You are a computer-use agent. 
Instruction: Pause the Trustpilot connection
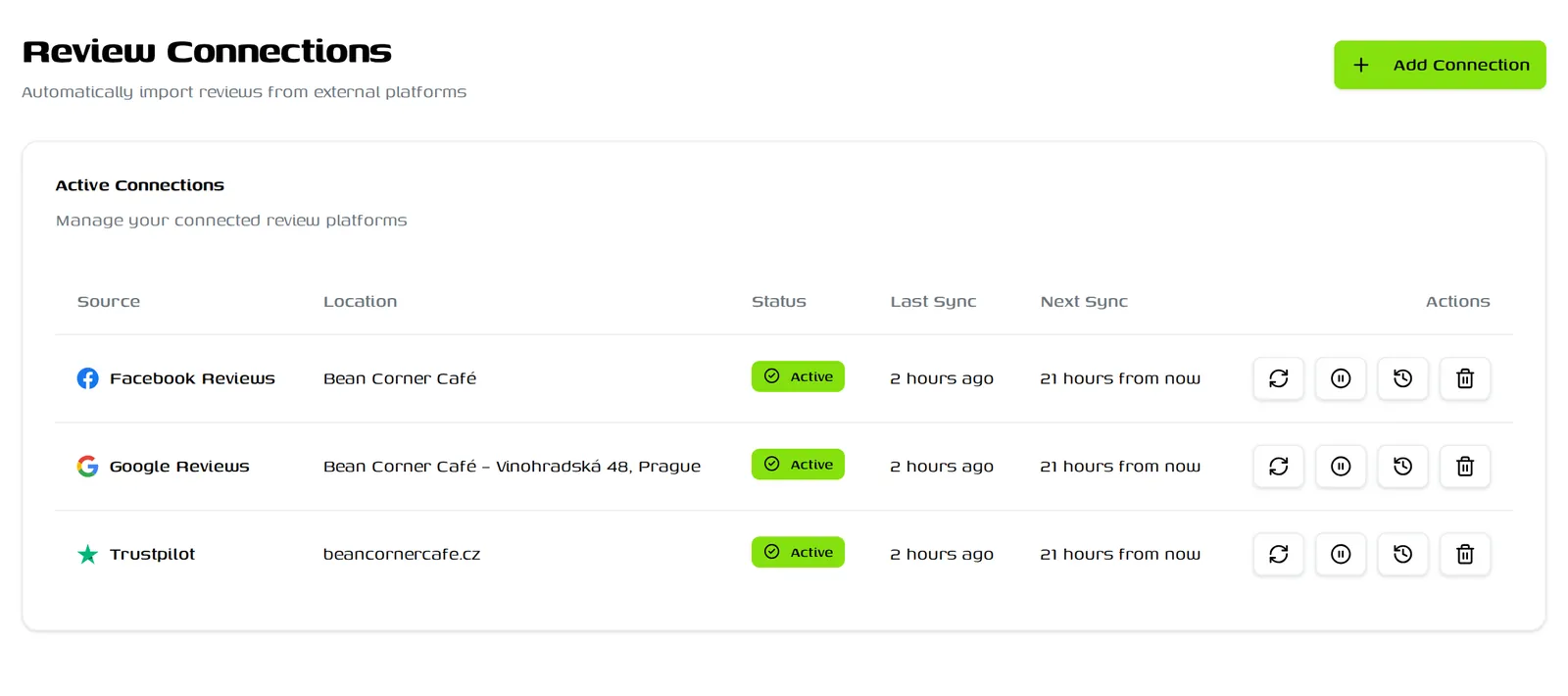click(x=1341, y=554)
